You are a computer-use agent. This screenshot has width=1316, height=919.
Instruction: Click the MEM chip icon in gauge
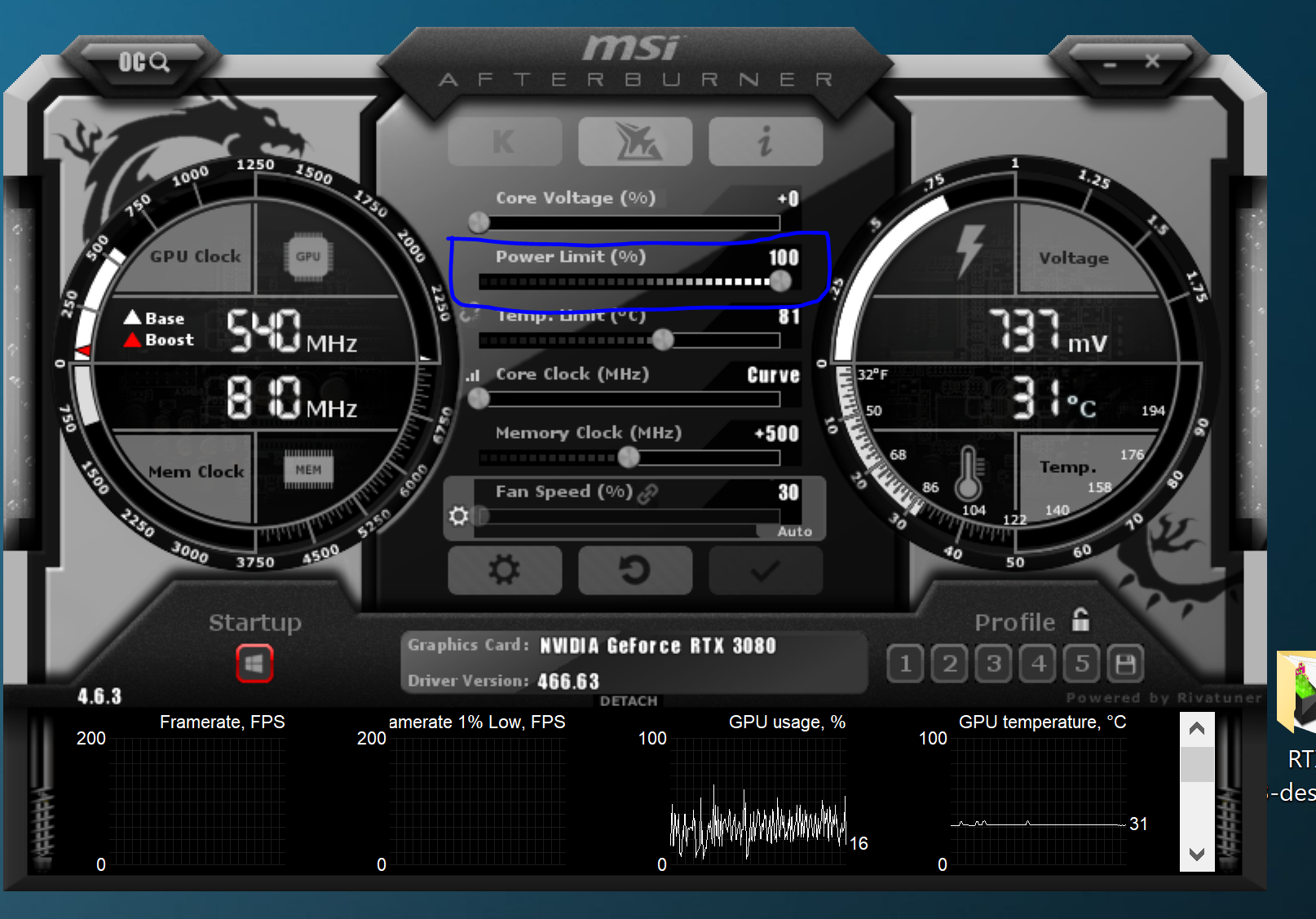308,470
